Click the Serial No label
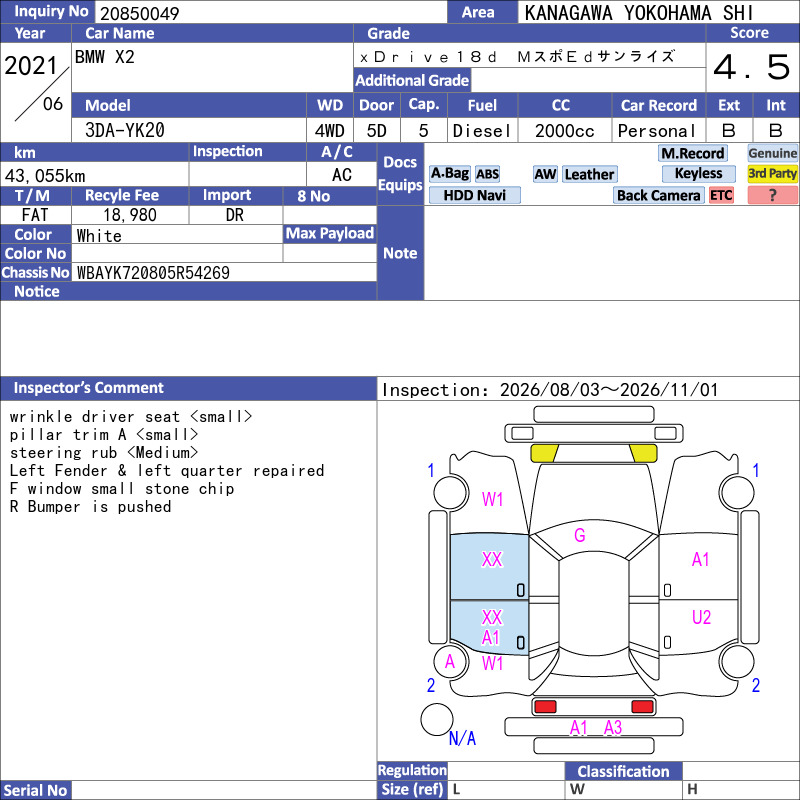The width and height of the screenshot is (800, 800). [x=35, y=790]
